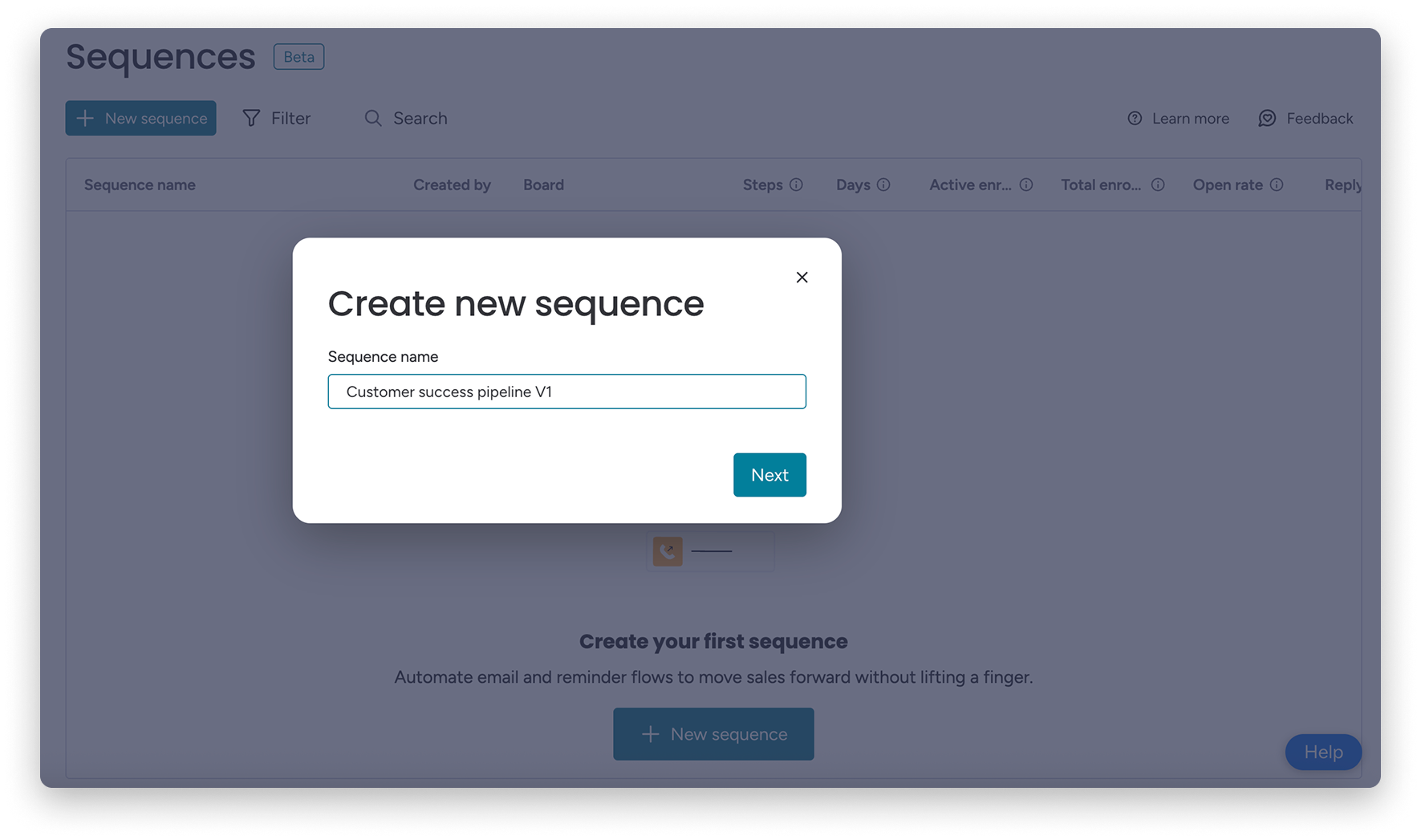Click the Board column header
Viewport: 1421px width, 840px height.
coord(543,185)
